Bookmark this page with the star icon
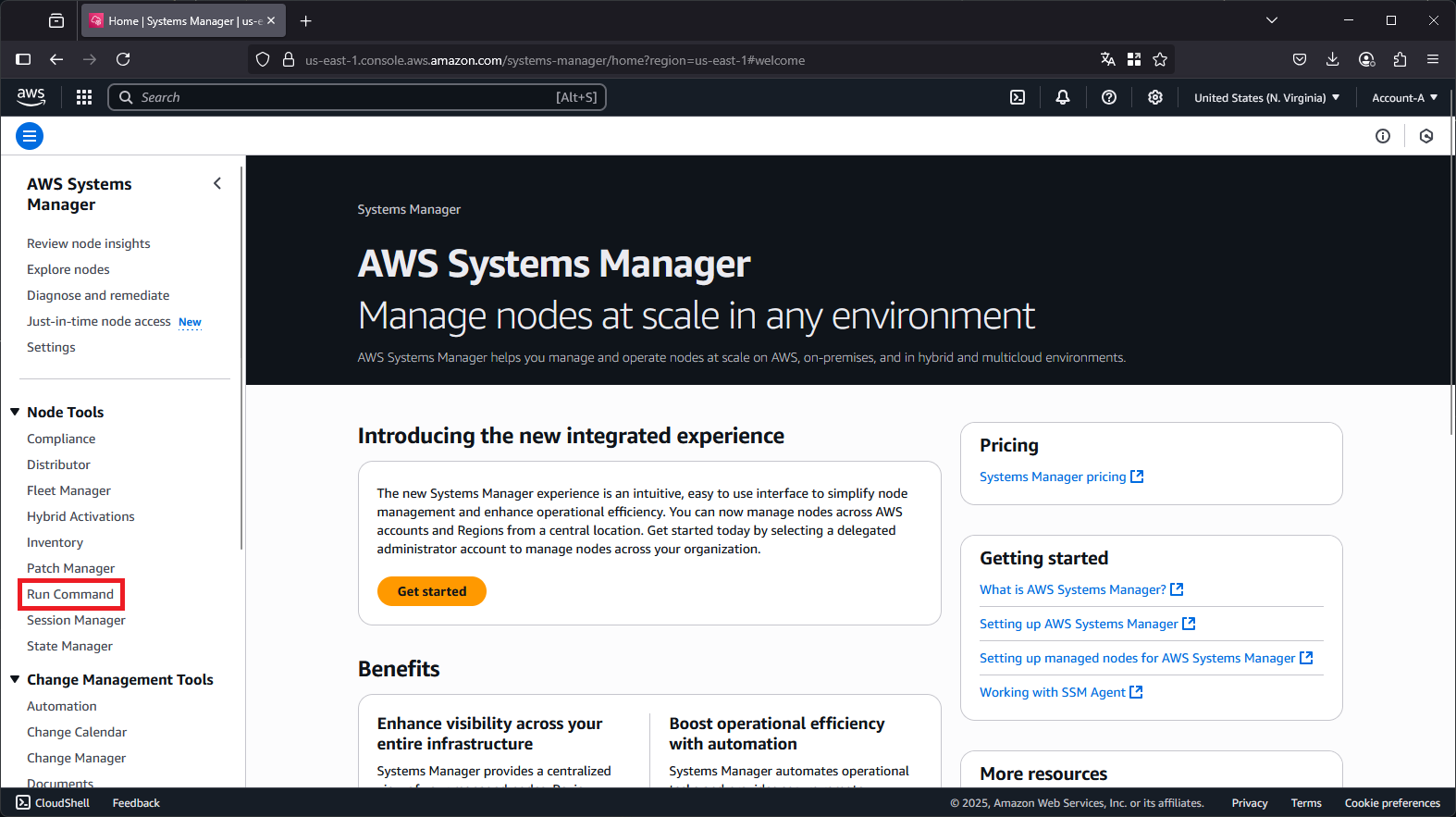 click(1160, 59)
